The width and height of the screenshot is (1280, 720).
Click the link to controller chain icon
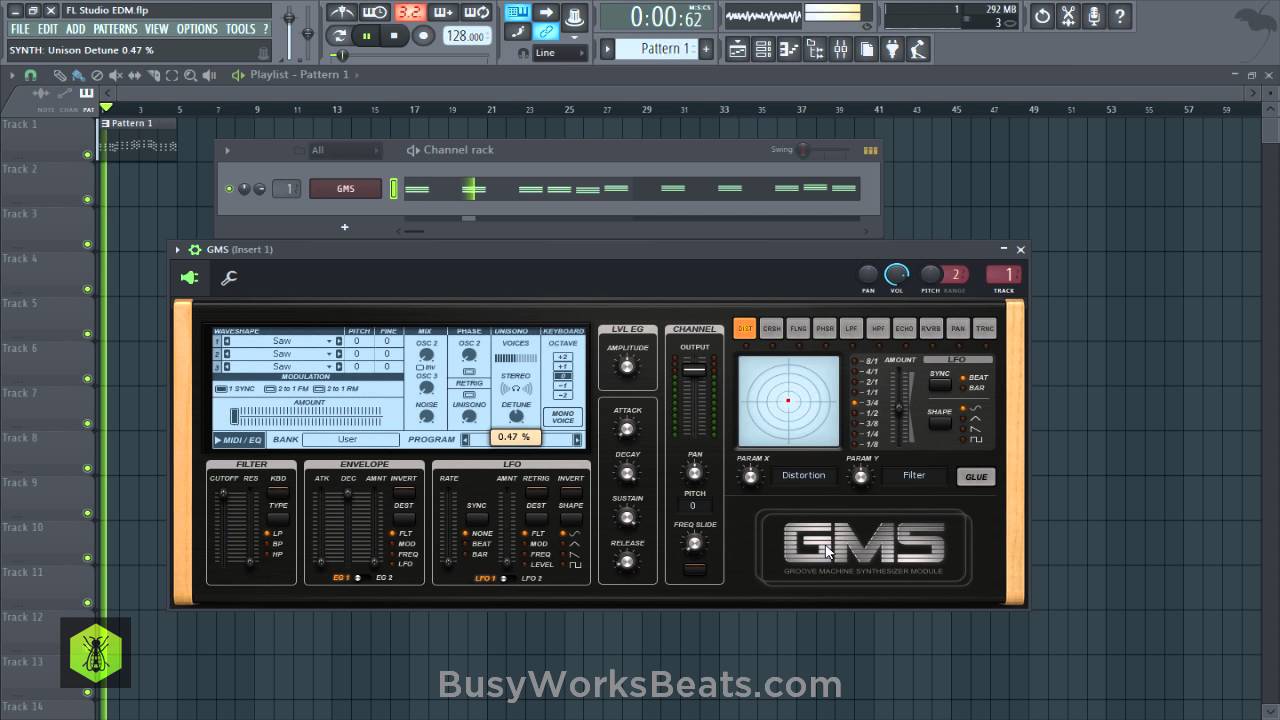[546, 31]
